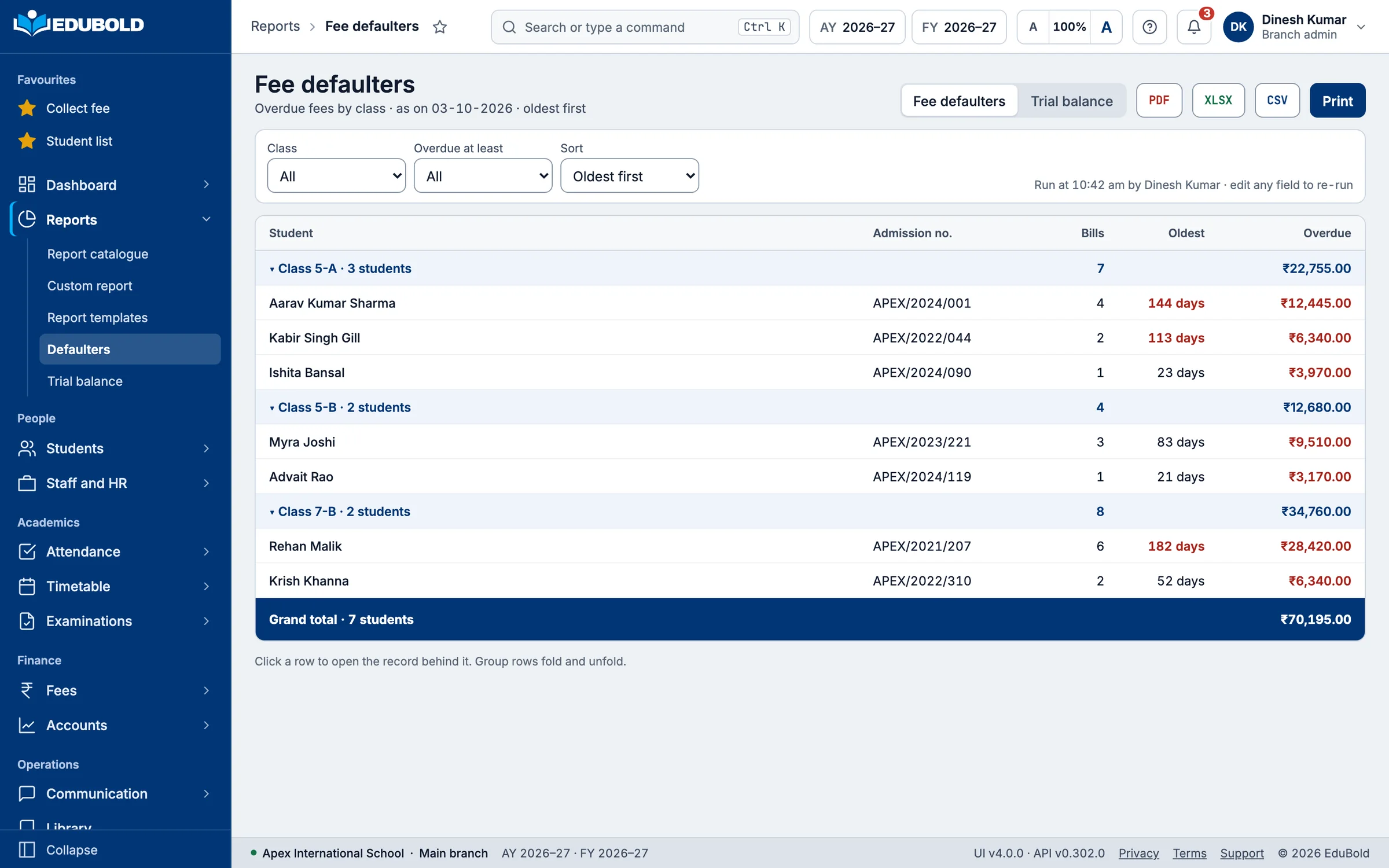Collapse the Class 5-B group row

coord(810,407)
